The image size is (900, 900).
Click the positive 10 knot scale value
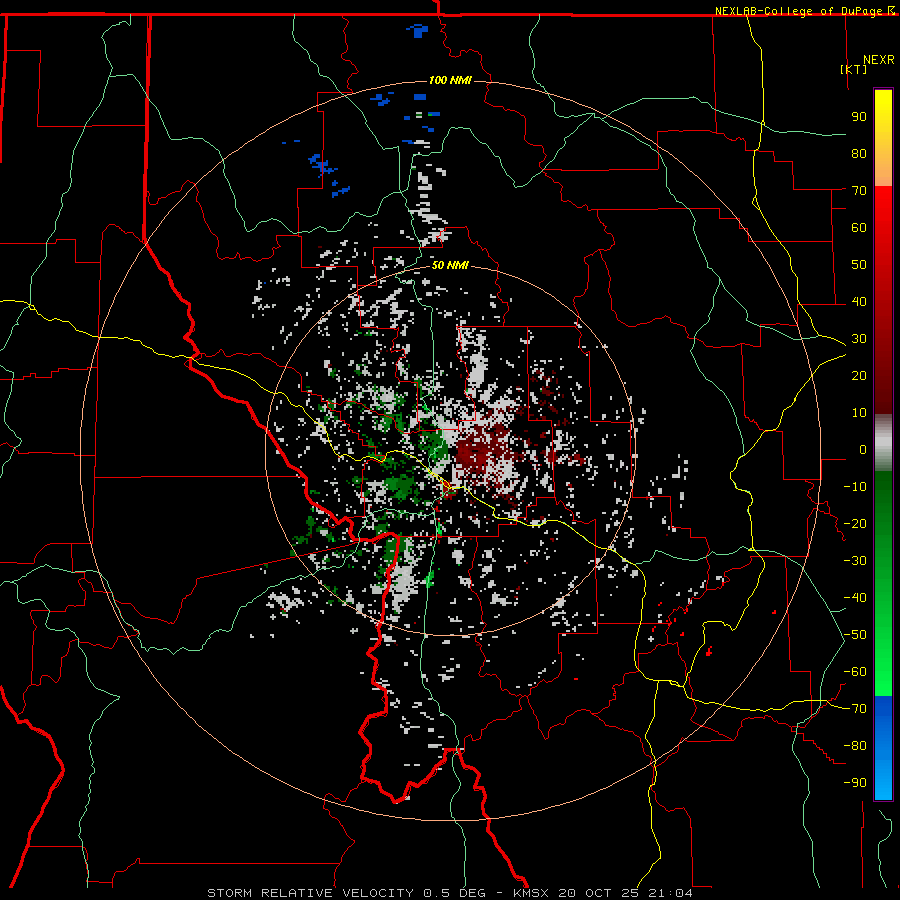coord(859,413)
